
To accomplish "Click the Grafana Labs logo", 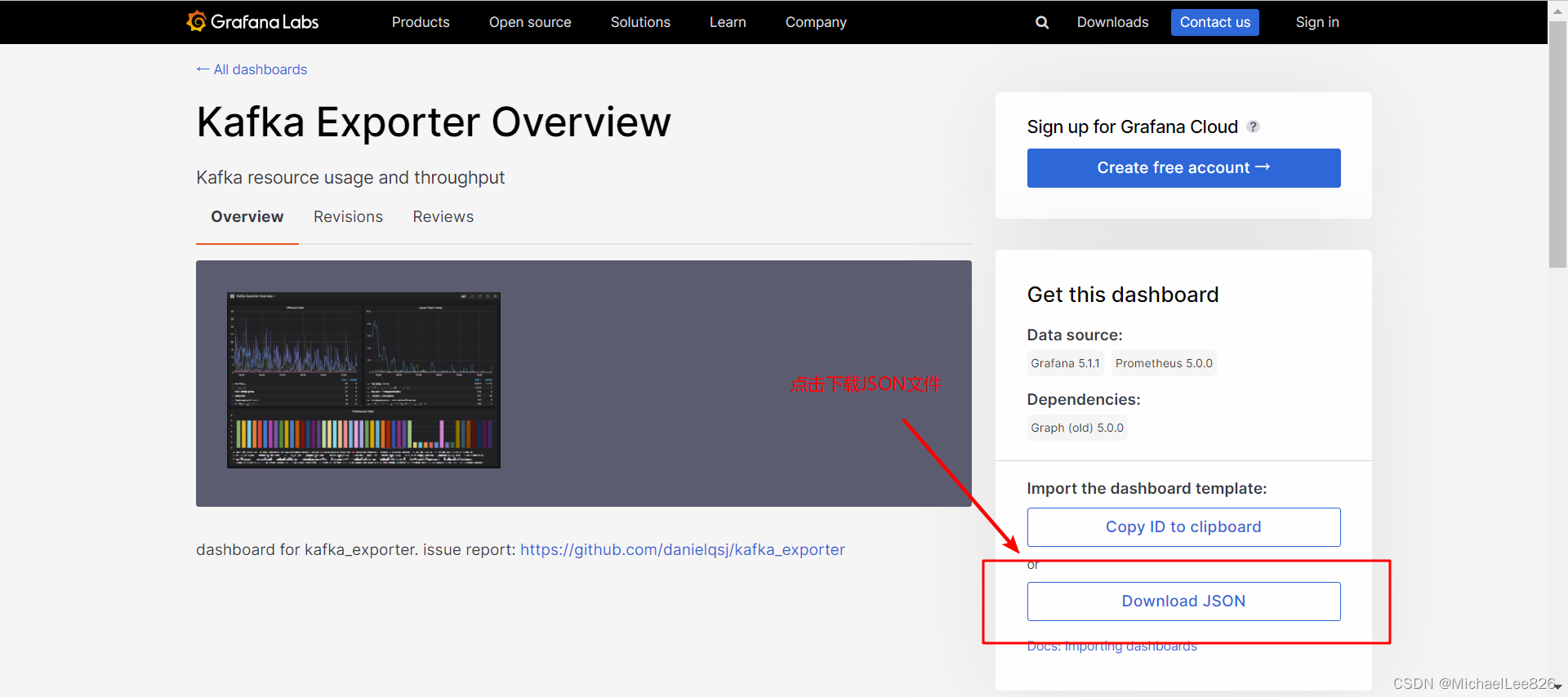I will (x=252, y=21).
